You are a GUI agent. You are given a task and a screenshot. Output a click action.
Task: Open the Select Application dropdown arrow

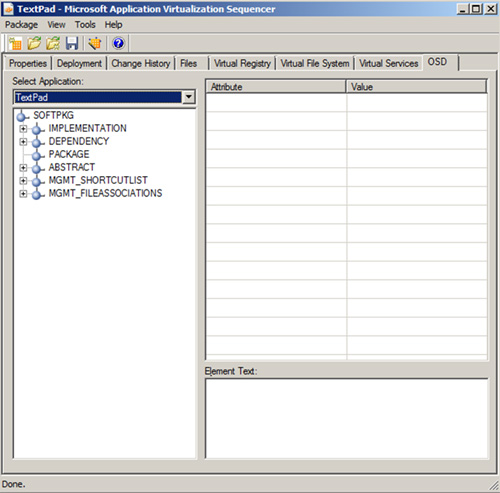click(x=189, y=97)
